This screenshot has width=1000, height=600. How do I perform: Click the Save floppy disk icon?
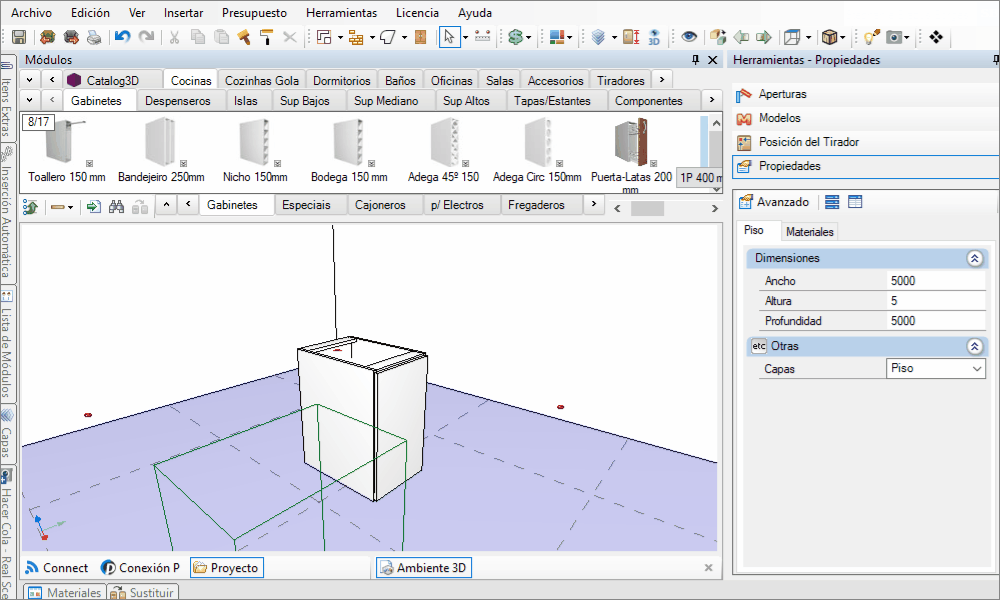tap(18, 37)
